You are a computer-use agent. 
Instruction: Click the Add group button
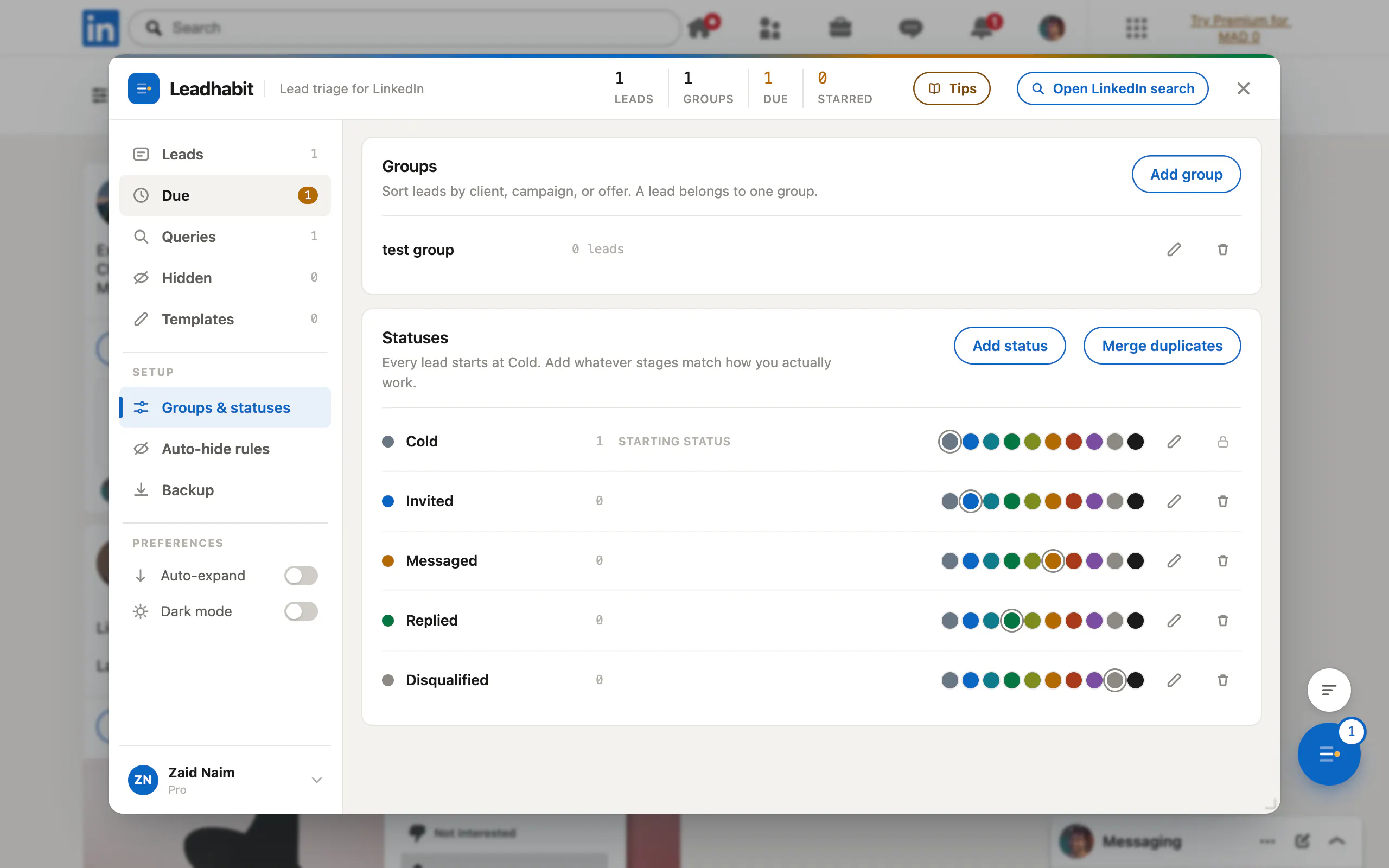pyautogui.click(x=1186, y=174)
